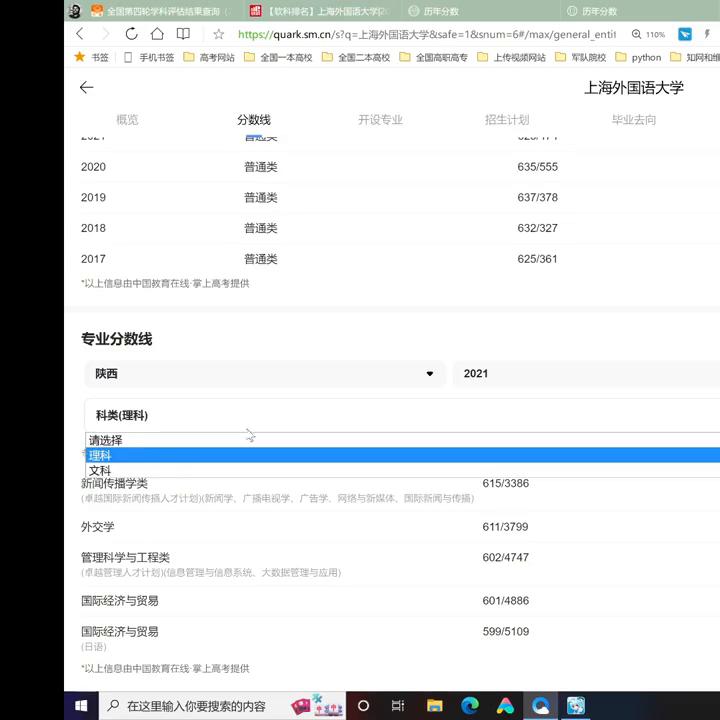Click the 2020 score 635/555
Image resolution: width=720 pixels, height=720 pixels.
[x=537, y=167]
